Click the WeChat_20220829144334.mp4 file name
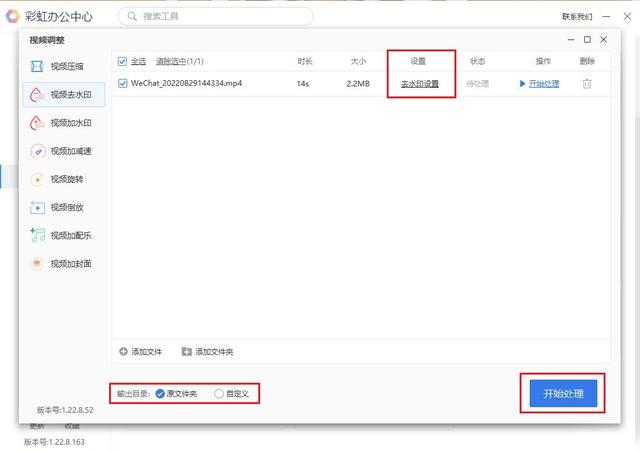The image size is (640, 451). [186, 83]
